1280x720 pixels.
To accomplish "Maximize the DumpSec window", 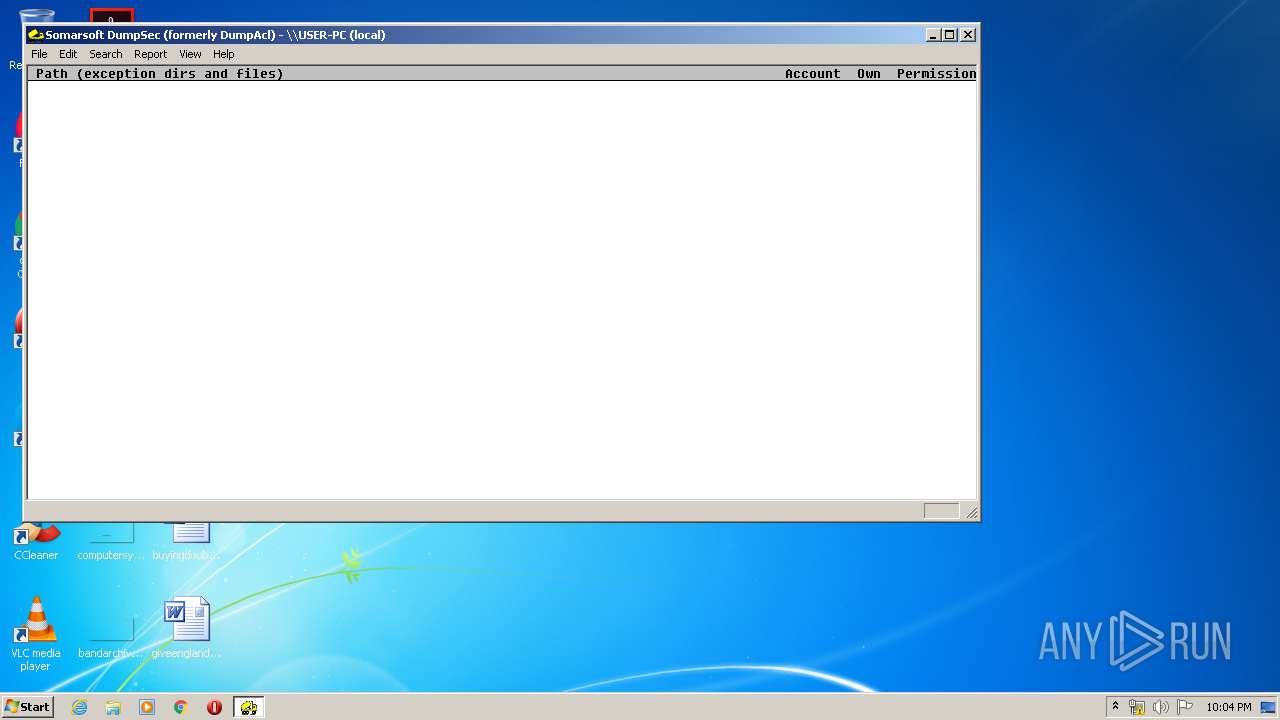I will 950,35.
